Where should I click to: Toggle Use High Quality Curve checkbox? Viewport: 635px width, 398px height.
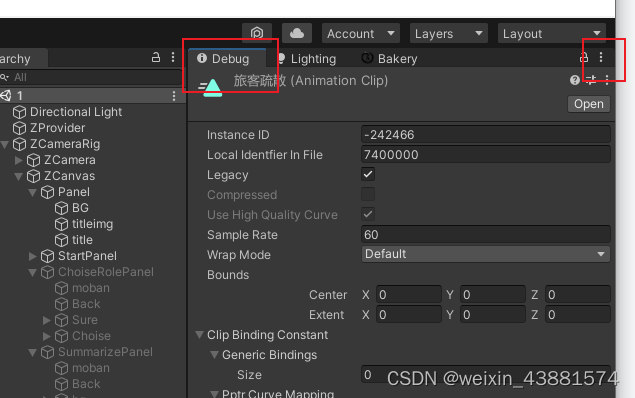point(368,214)
